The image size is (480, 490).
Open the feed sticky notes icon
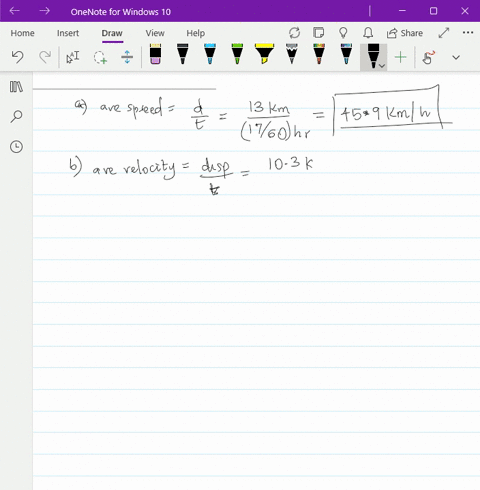pos(319,33)
